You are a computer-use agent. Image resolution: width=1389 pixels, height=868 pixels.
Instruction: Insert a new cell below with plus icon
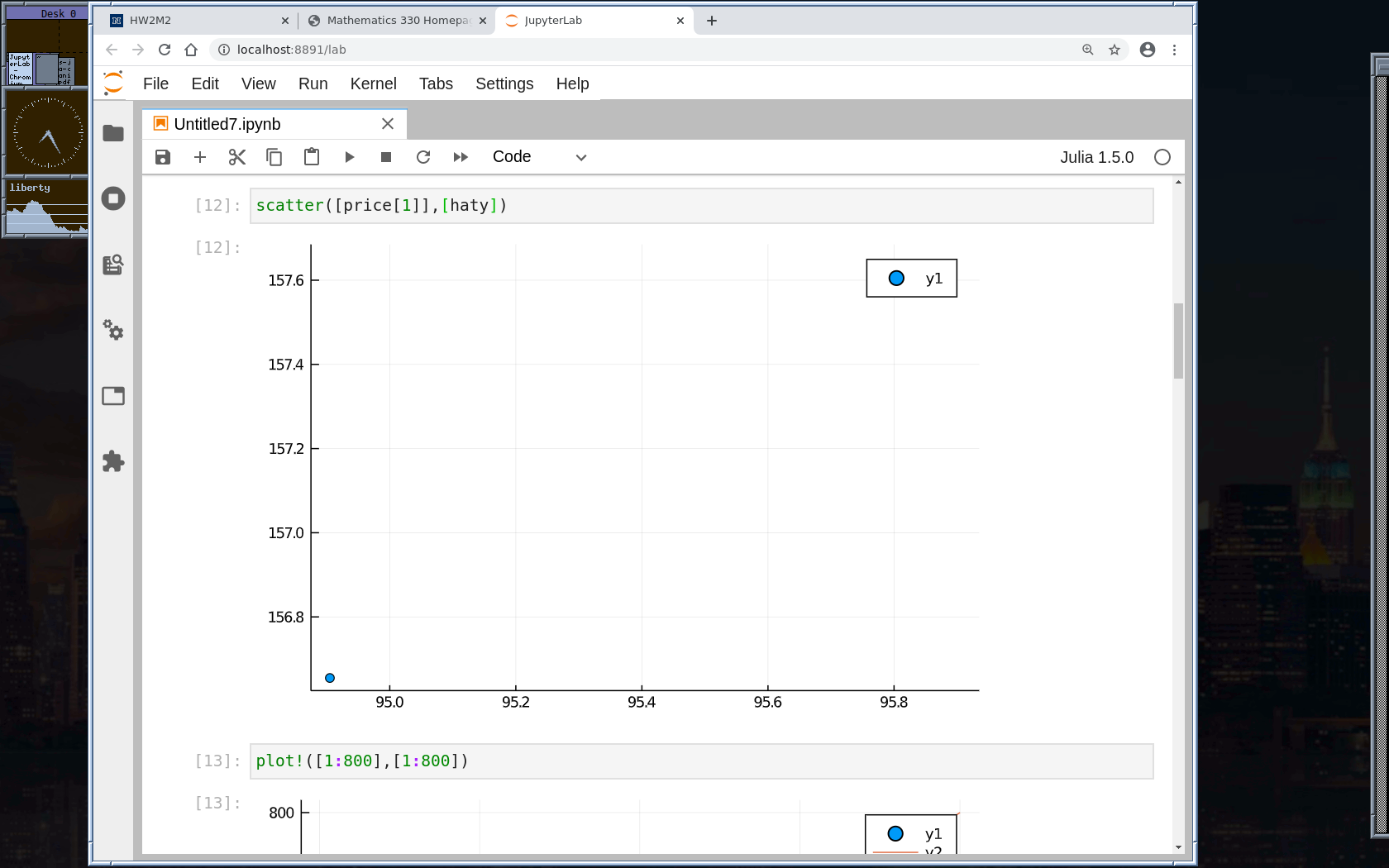click(200, 157)
